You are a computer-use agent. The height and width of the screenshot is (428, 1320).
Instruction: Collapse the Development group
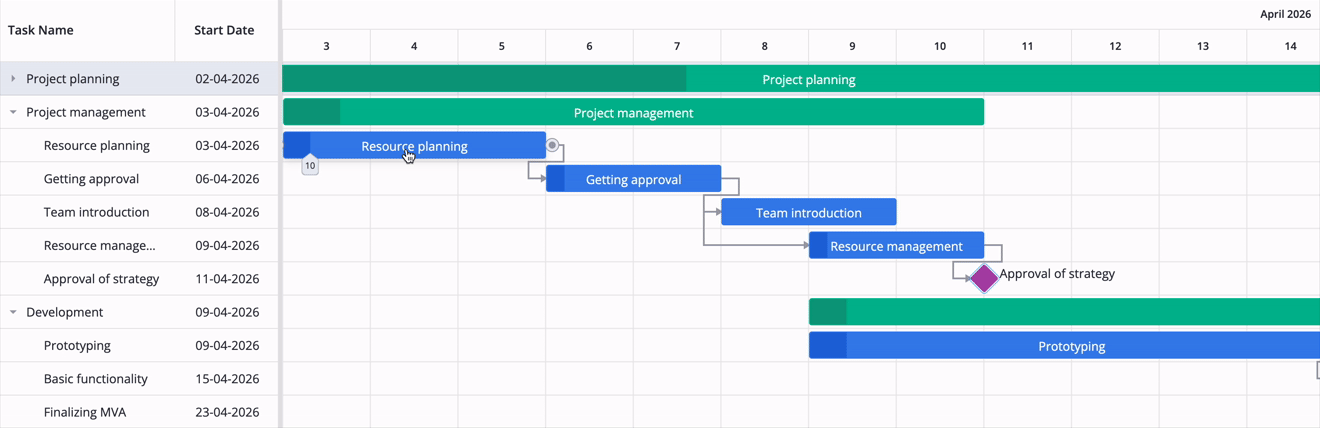(x=13, y=312)
